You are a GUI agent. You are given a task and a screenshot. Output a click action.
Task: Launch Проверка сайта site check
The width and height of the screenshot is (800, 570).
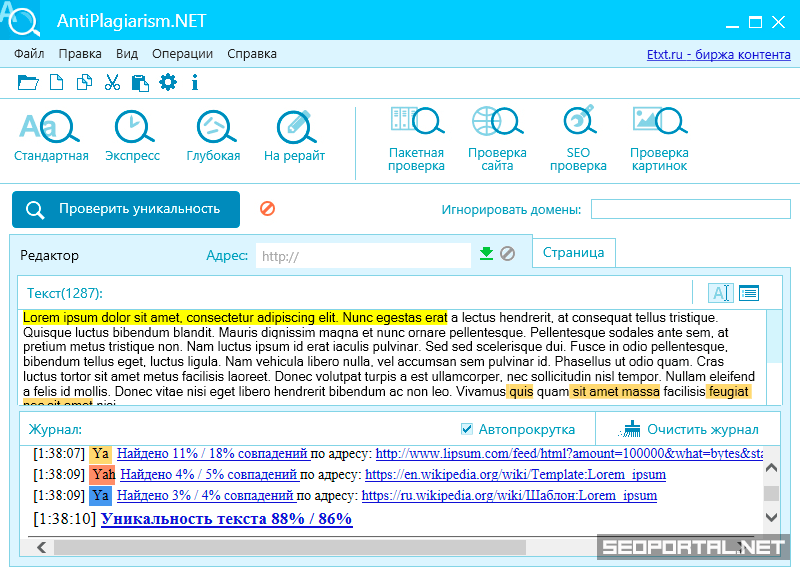tap(497, 138)
